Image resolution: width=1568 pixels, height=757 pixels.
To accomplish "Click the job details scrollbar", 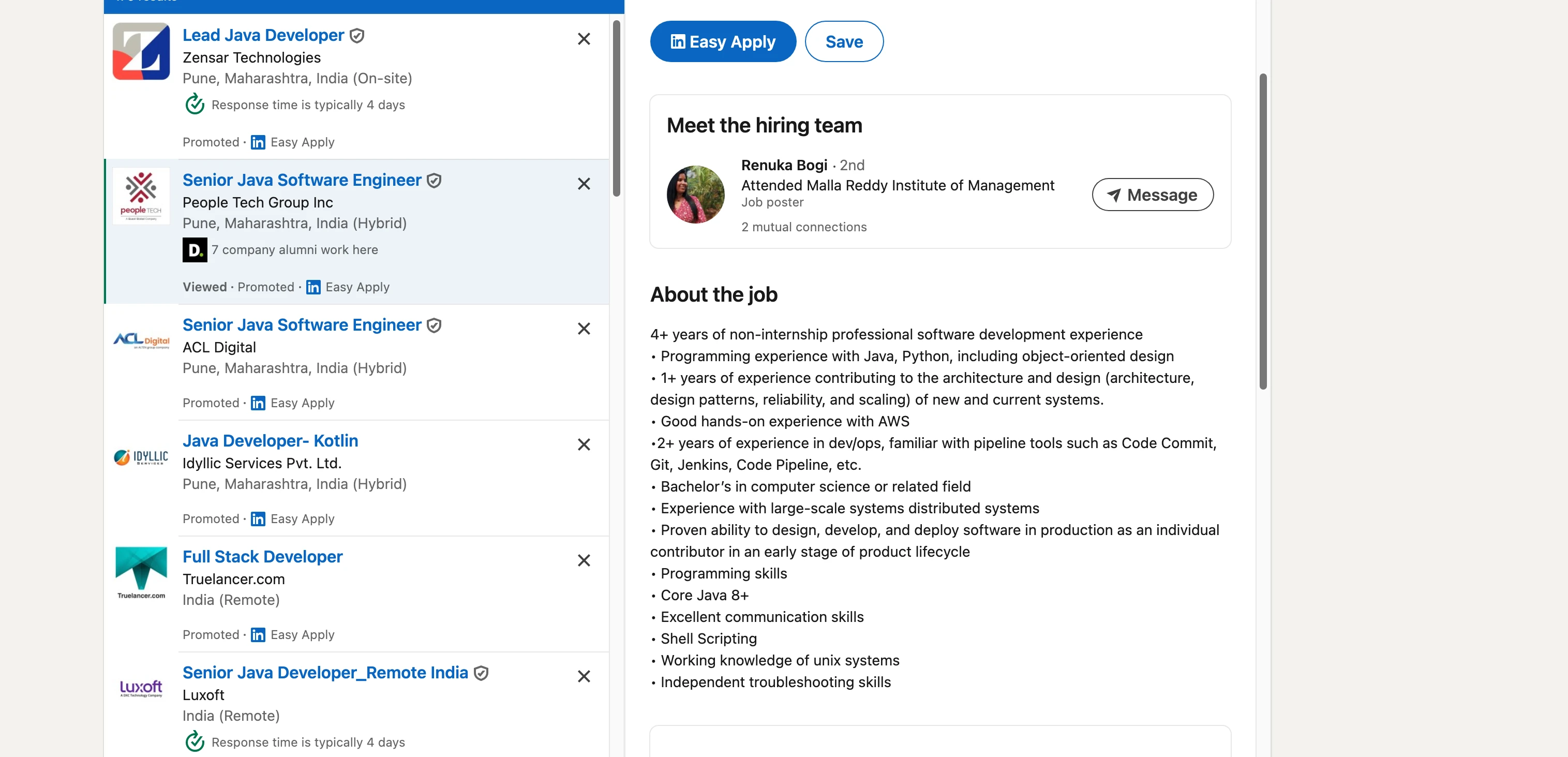I will click(x=1263, y=231).
